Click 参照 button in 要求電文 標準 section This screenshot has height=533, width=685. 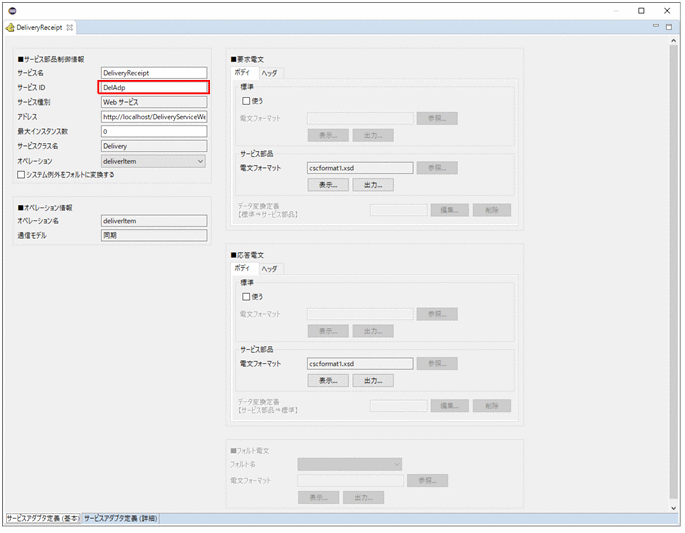tap(437, 118)
